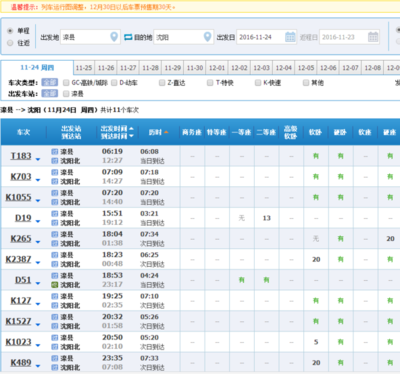The image size is (400, 374).
Task: Click arrival station icon in K1055 row
Action: (55, 202)
